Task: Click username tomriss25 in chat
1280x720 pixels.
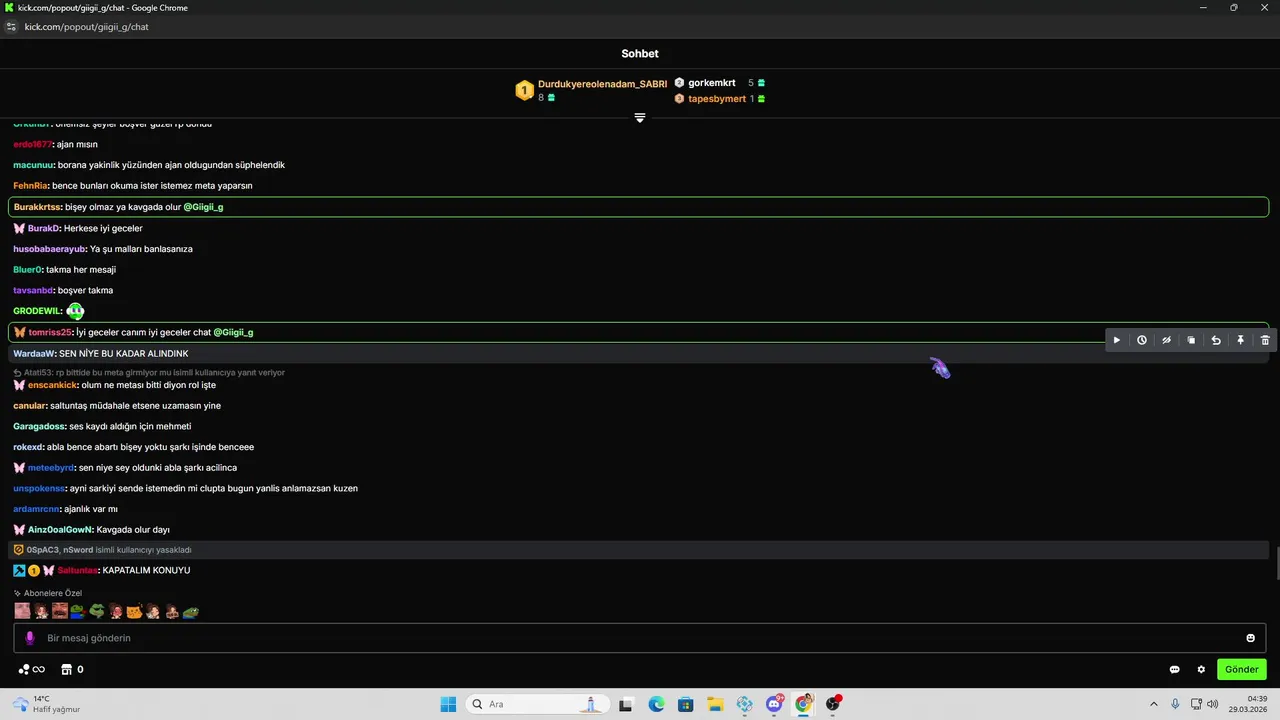Action: 50,332
